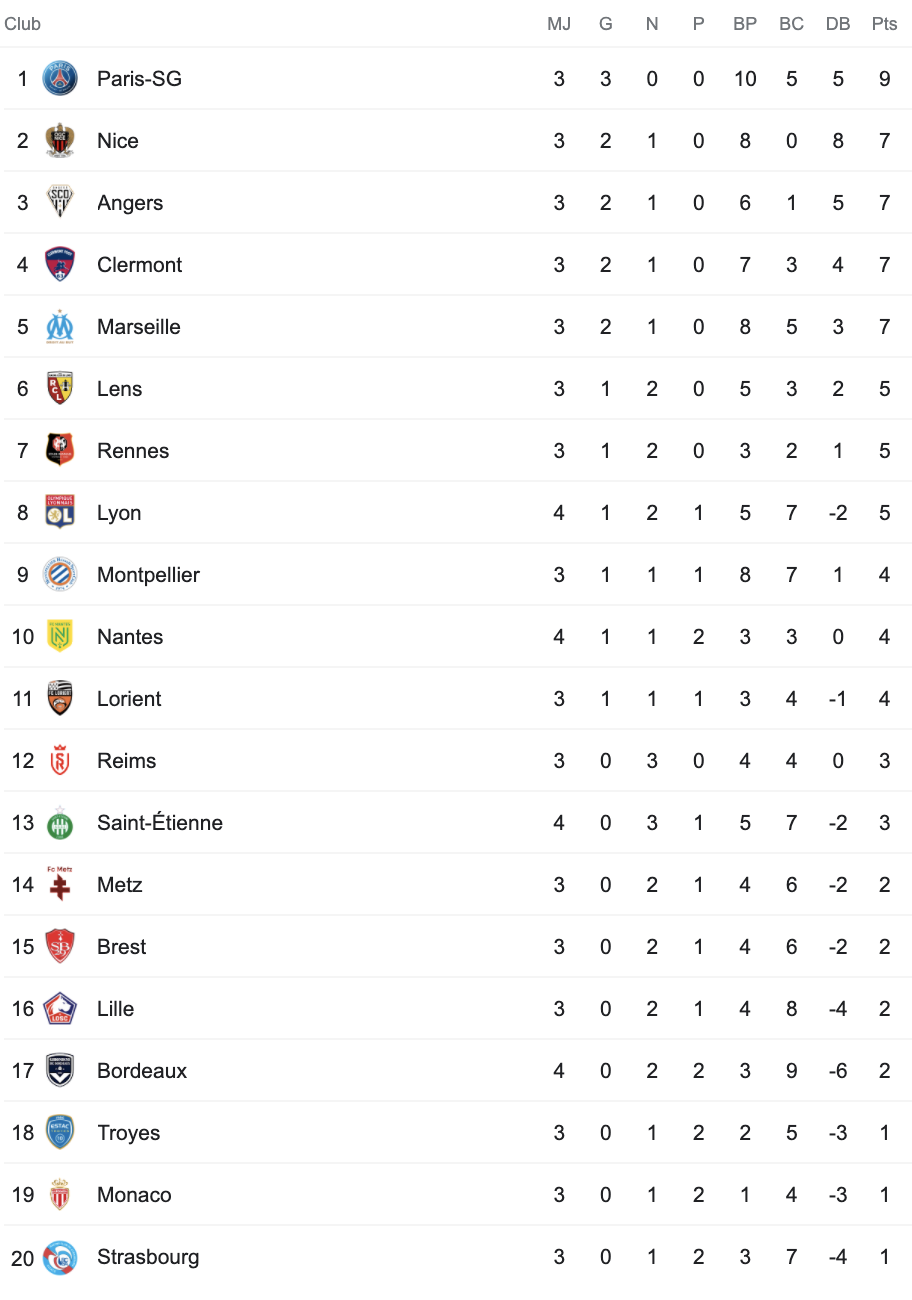
Task: Click the DB column header
Action: click(x=838, y=24)
